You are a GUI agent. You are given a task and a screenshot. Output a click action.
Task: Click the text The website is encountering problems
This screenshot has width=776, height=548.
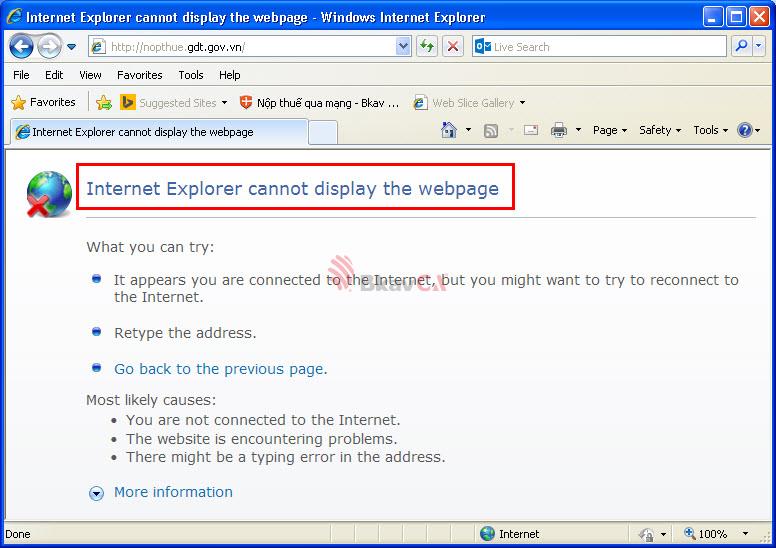click(261, 439)
